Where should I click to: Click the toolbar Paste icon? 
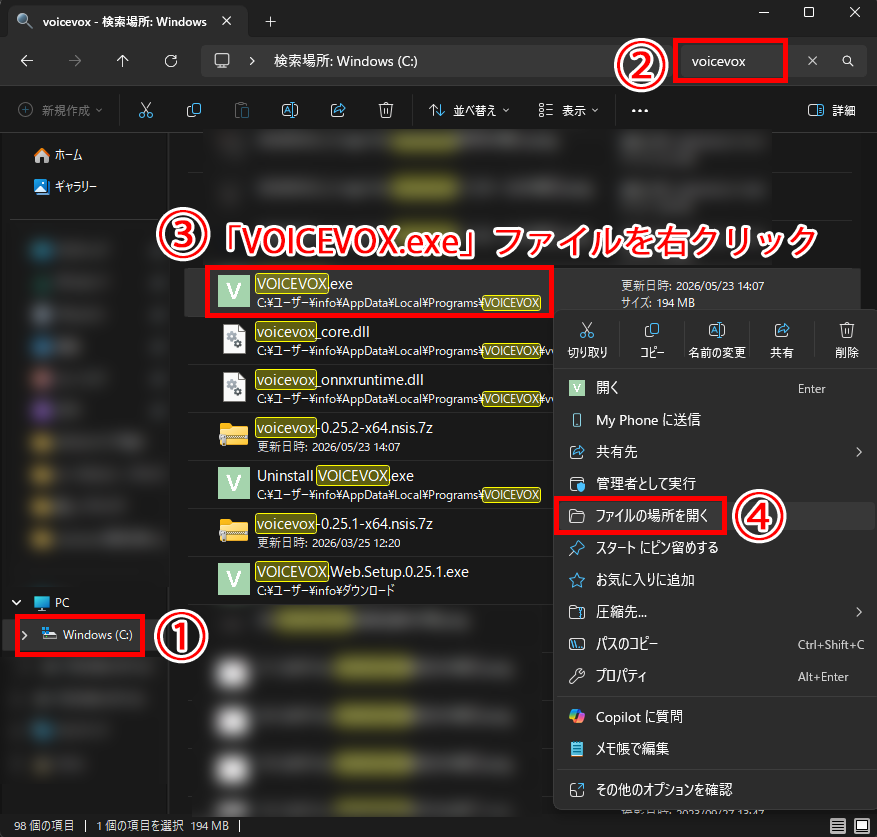242,110
